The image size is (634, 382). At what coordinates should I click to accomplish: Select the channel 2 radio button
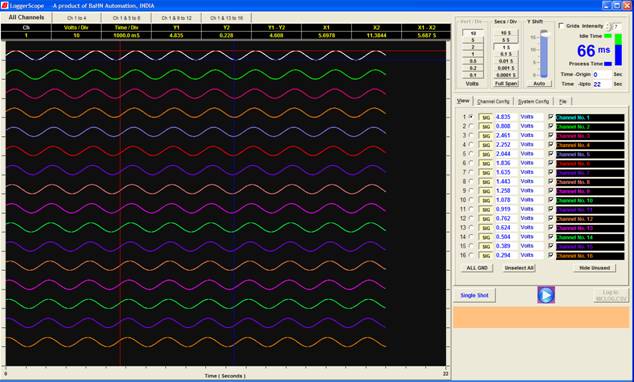point(471,126)
